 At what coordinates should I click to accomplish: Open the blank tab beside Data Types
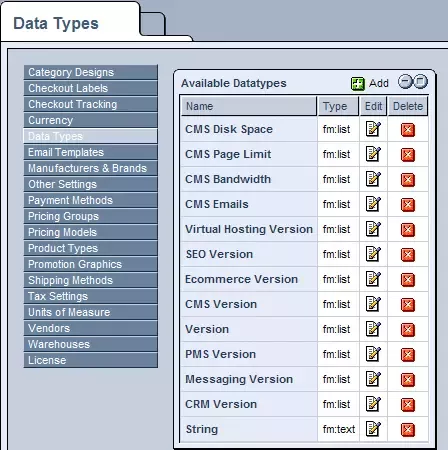tap(153, 24)
